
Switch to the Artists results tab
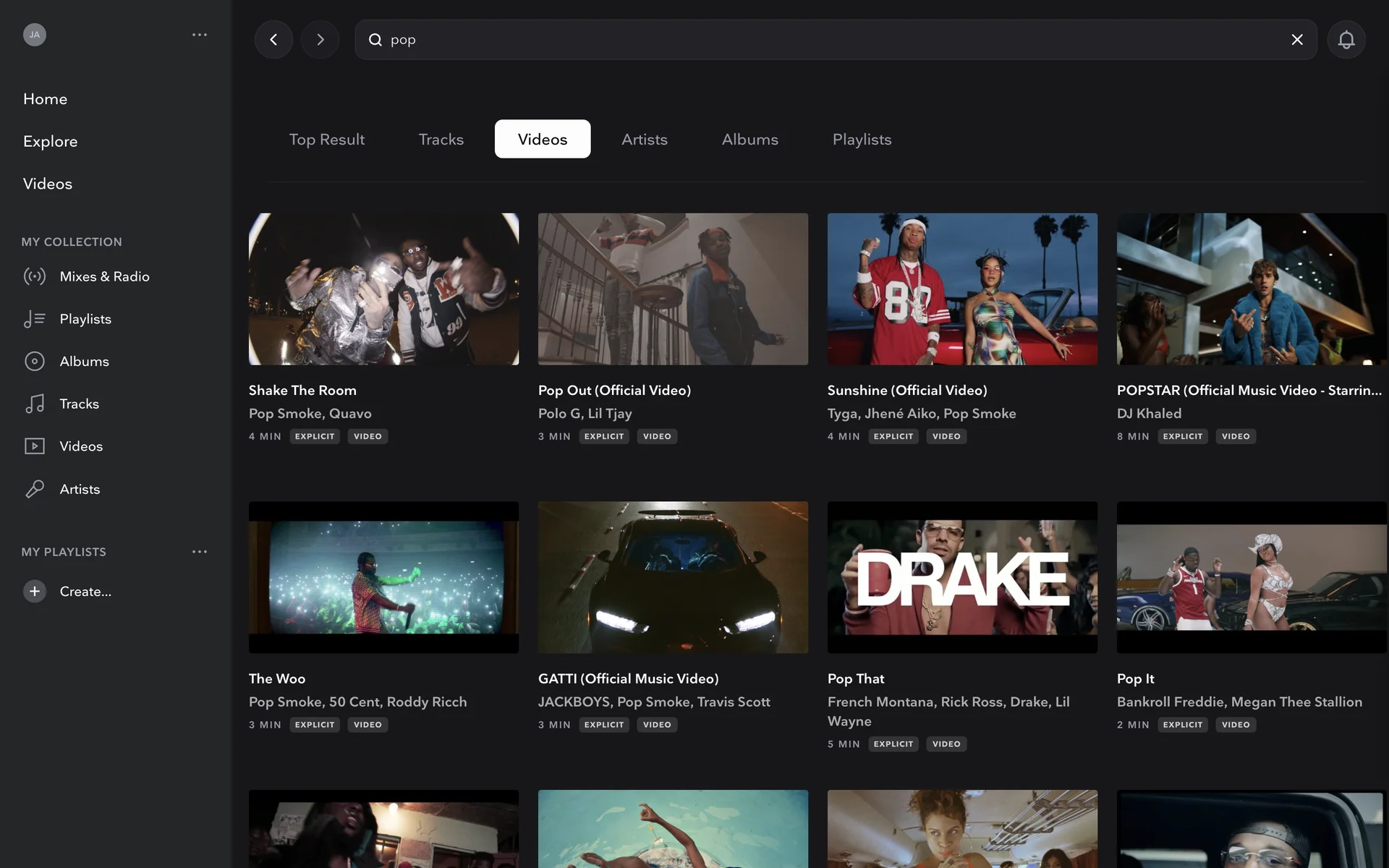click(x=644, y=139)
